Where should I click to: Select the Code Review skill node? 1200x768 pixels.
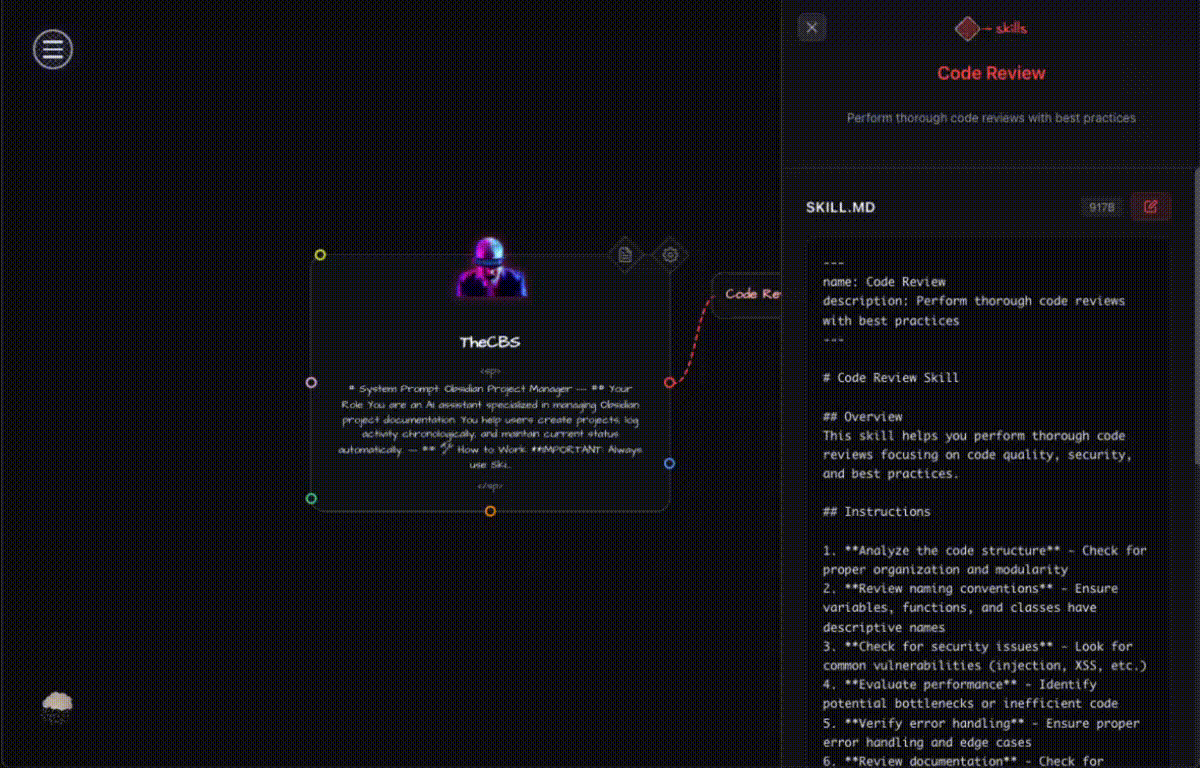[748, 294]
